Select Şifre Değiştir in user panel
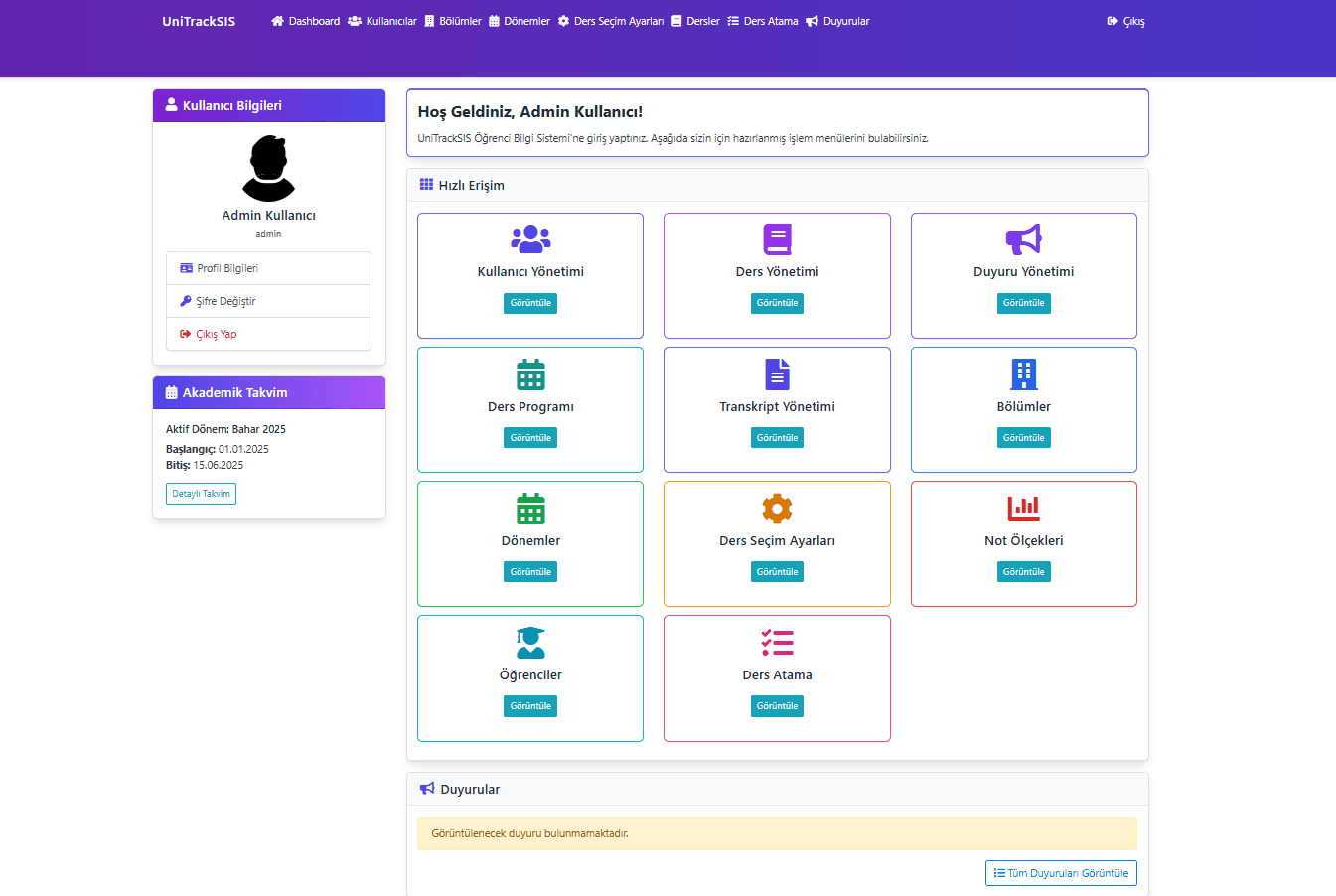Viewport: 1336px width, 896px height. (x=225, y=301)
